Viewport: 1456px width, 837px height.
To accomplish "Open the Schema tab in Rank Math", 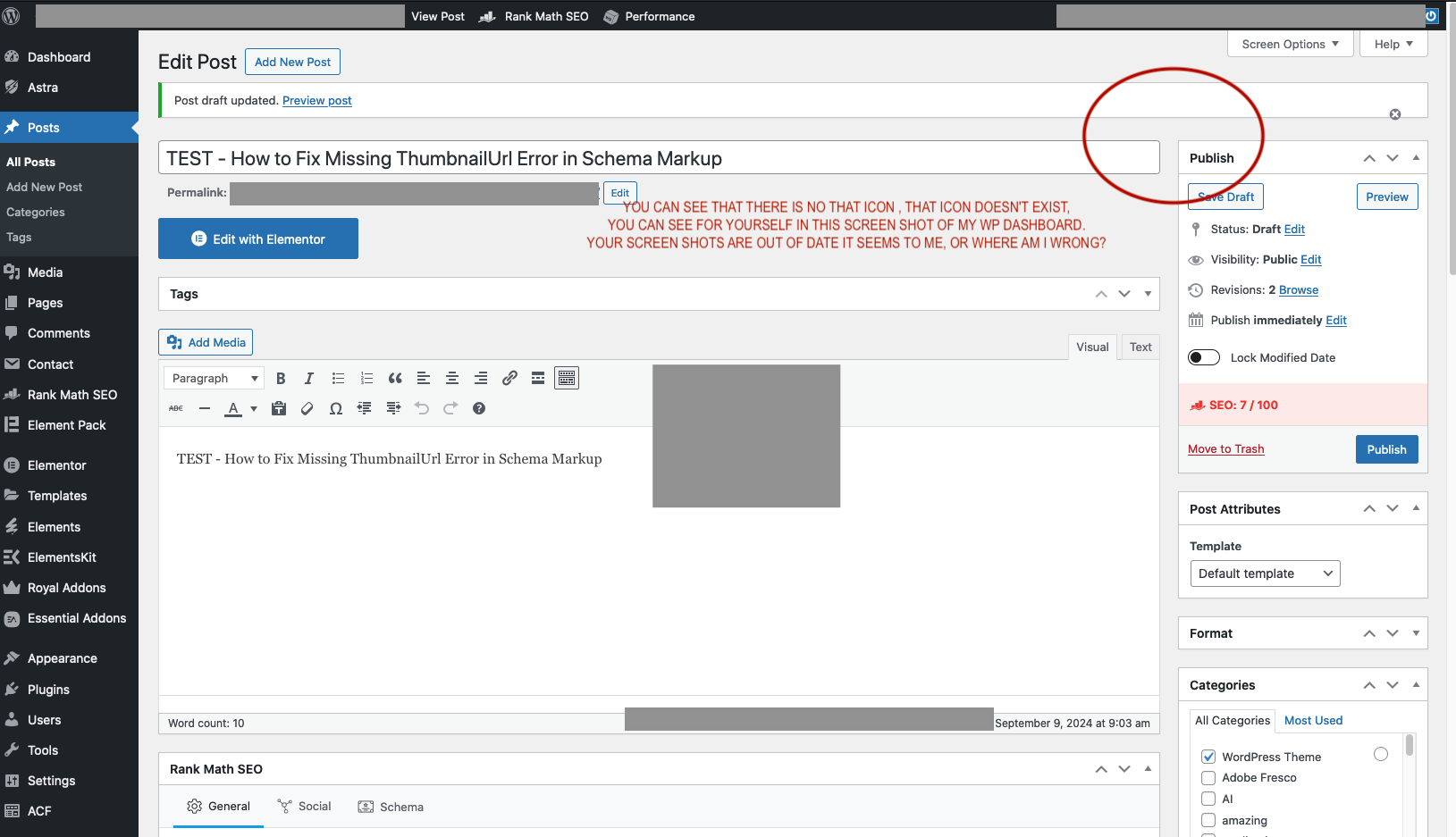I will coord(391,807).
